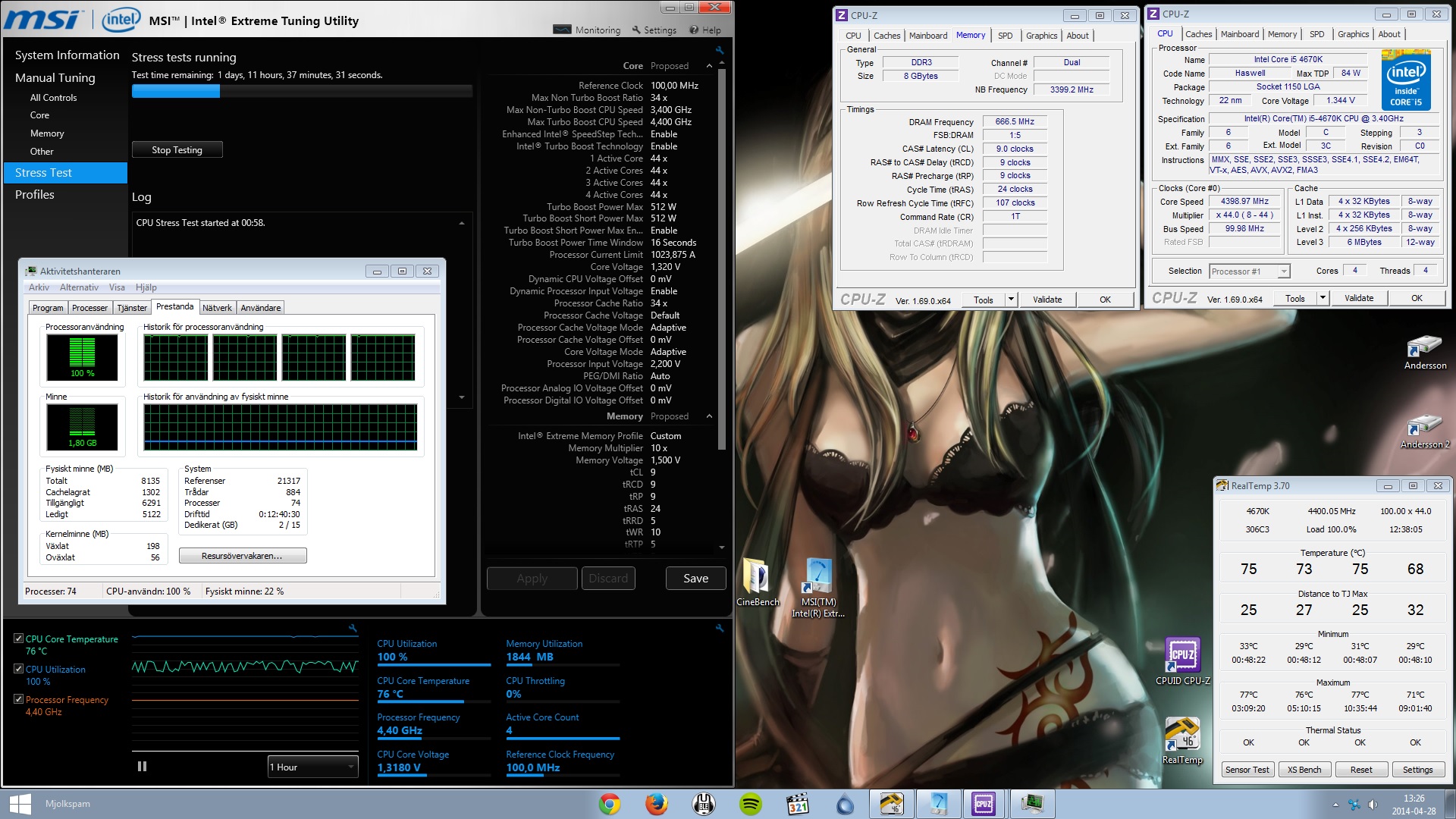Click the XTU settings panel vertical scrollbar
Image resolution: width=1456 pixels, height=819 pixels.
tap(721, 258)
